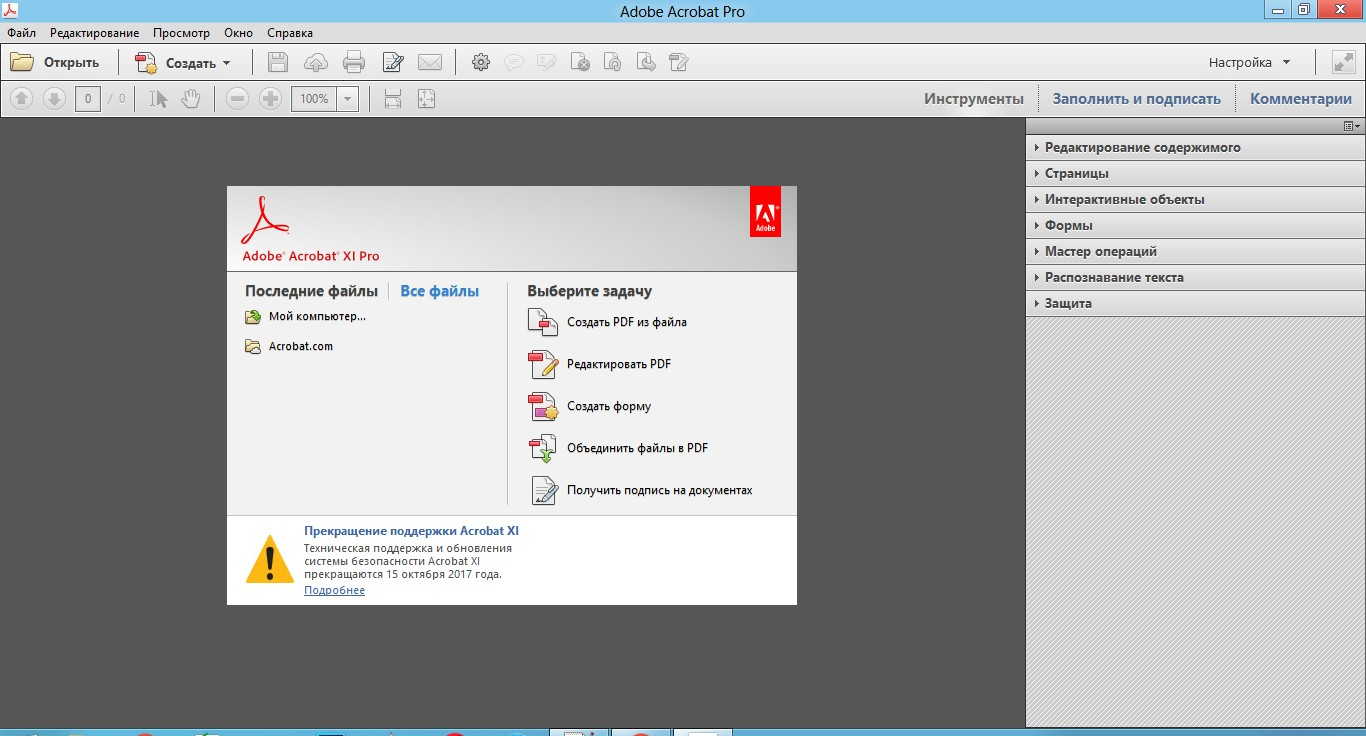Click the fit one full page icon

pos(426,98)
